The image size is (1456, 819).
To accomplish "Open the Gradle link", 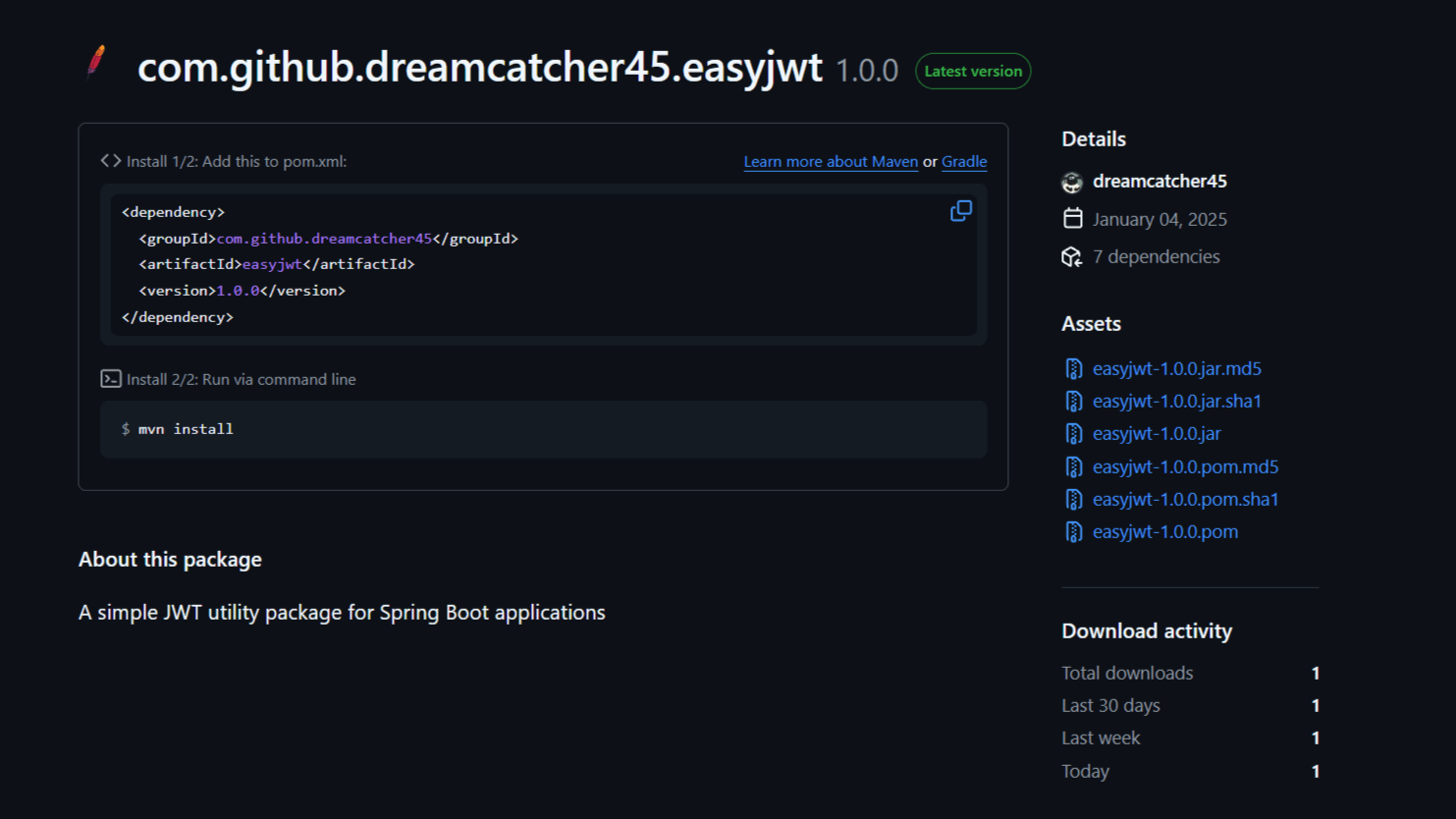I will (x=964, y=162).
